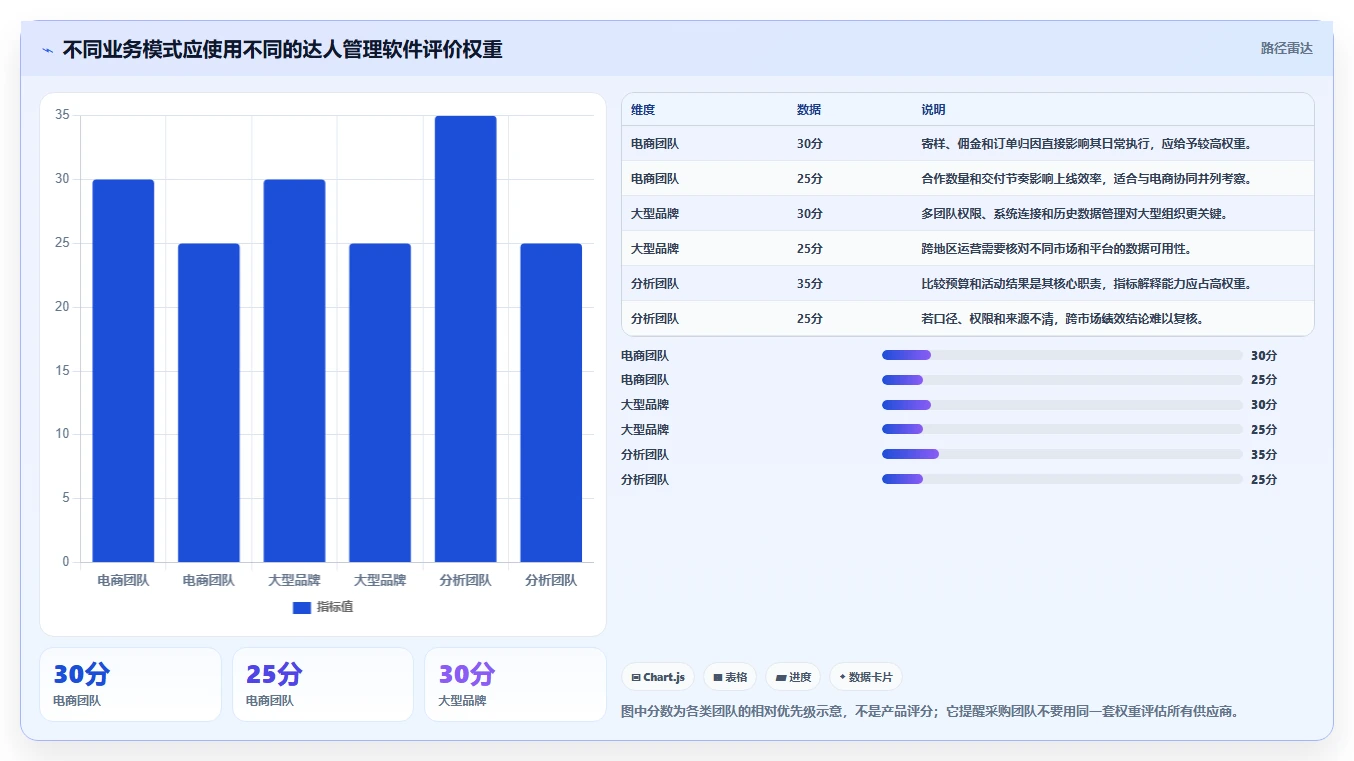Screen dimensions: 1354x761
Task: Click the 电商团队 25分 progress bar
Action: [1062, 380]
